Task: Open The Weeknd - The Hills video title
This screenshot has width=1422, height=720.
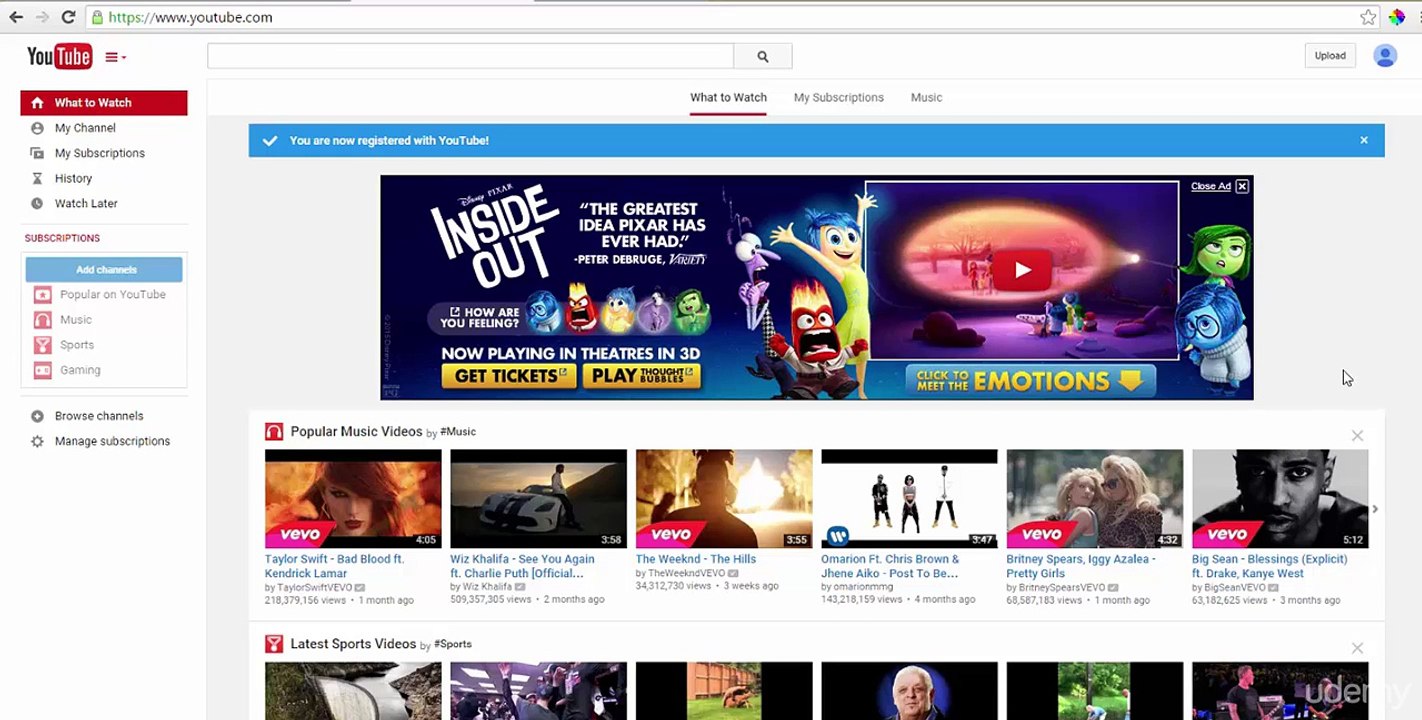Action: pyautogui.click(x=696, y=559)
